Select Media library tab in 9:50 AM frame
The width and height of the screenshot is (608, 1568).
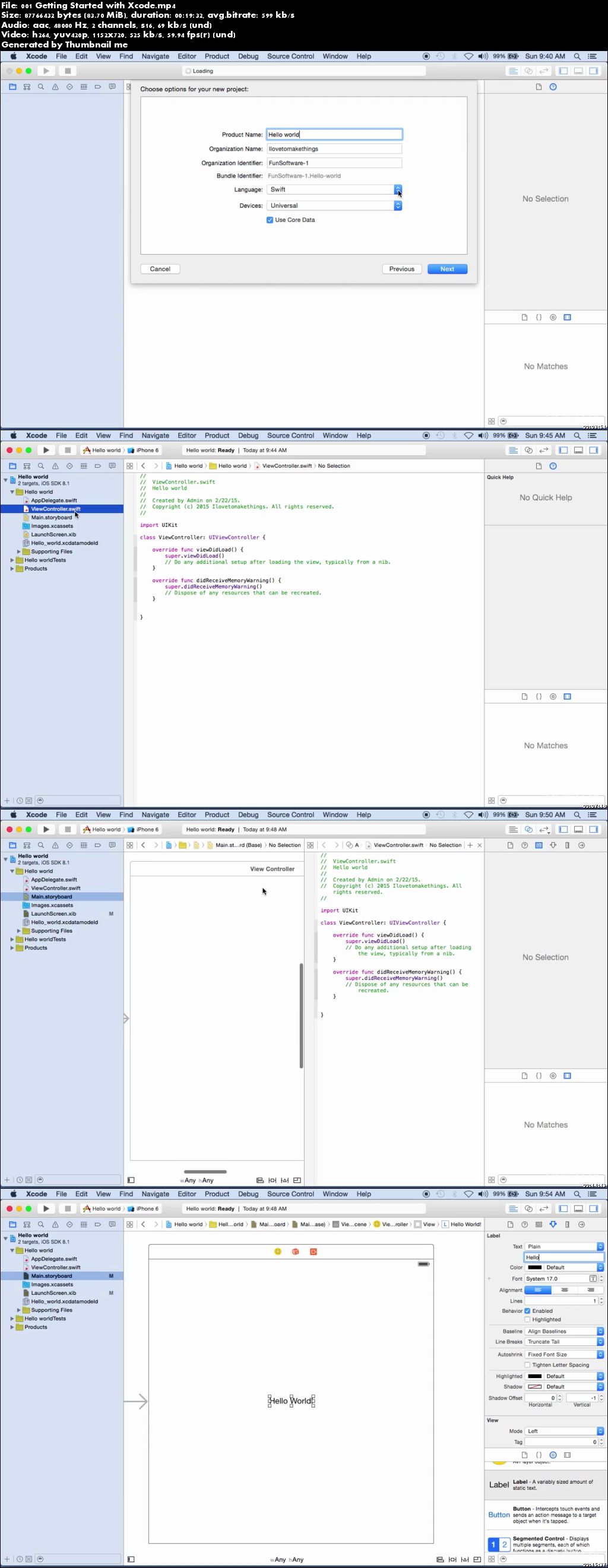[567, 1075]
